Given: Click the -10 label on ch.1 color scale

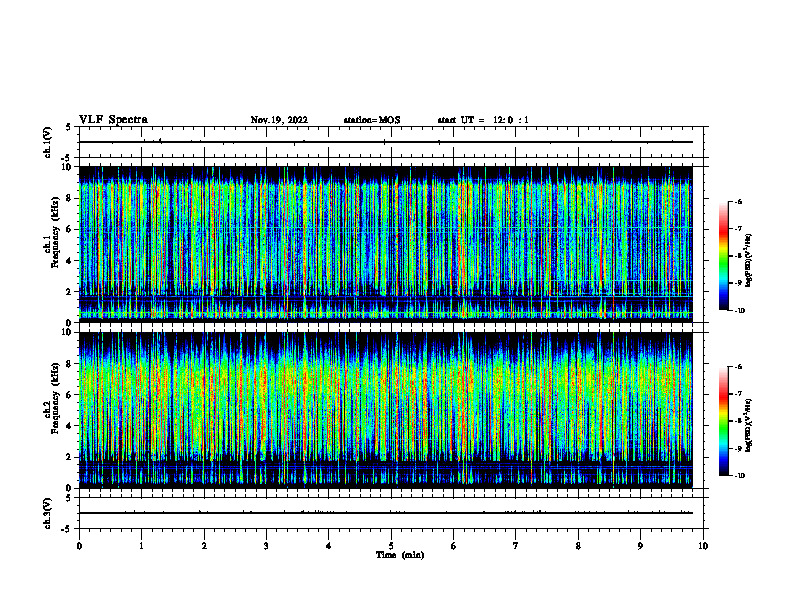Looking at the screenshot, I should click(740, 311).
